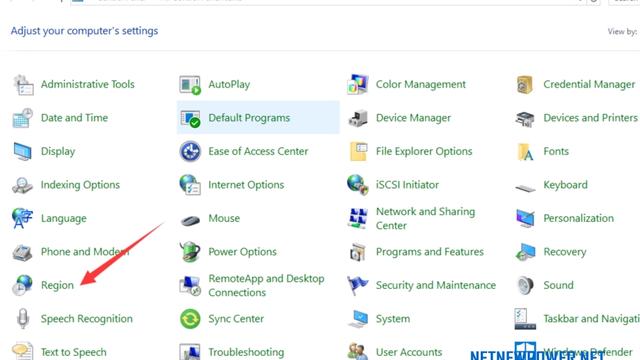
Task: Open Default Programs link
Action: pyautogui.click(x=249, y=118)
